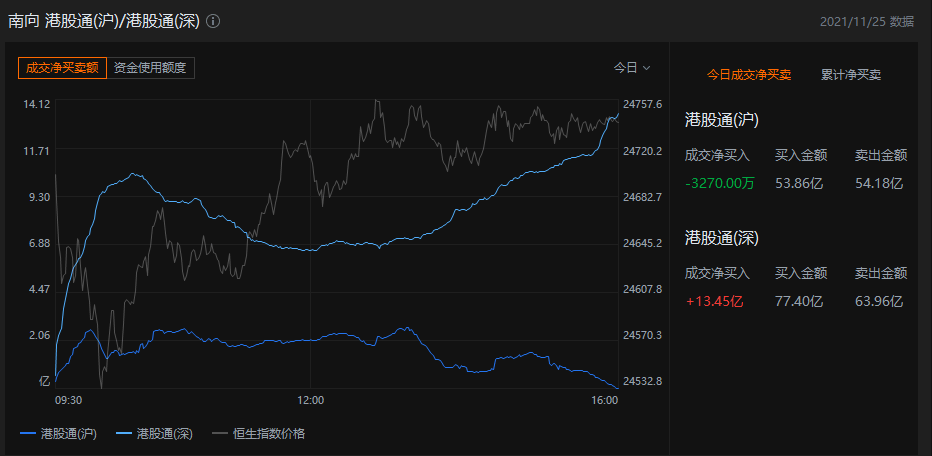Image resolution: width=932 pixels, height=456 pixels.
Task: Select the 累计净买卖 tab
Action: (851, 74)
